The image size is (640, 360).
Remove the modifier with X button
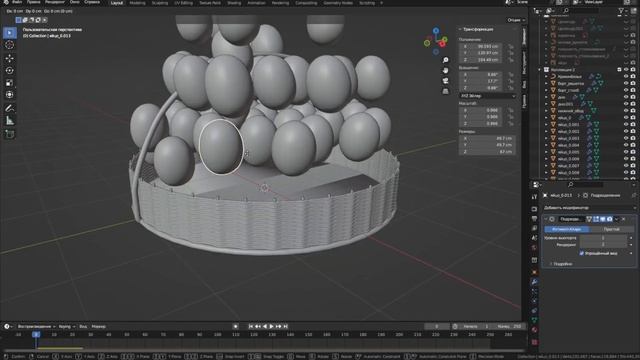click(x=623, y=219)
